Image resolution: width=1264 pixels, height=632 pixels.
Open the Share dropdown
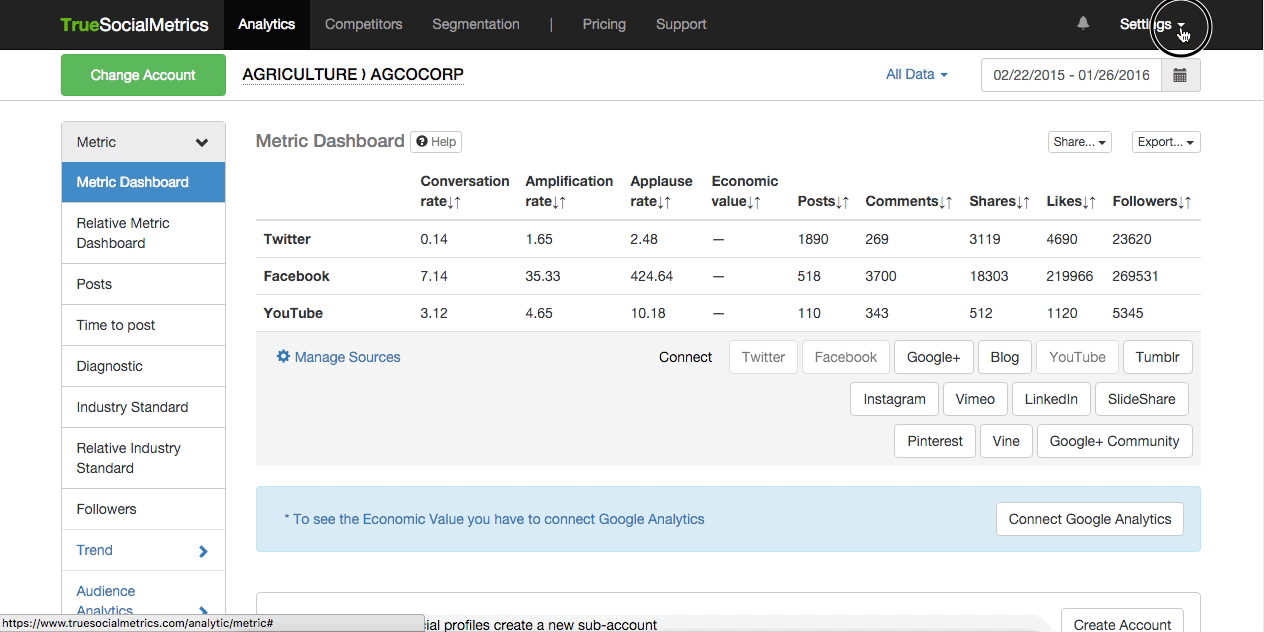(1080, 142)
